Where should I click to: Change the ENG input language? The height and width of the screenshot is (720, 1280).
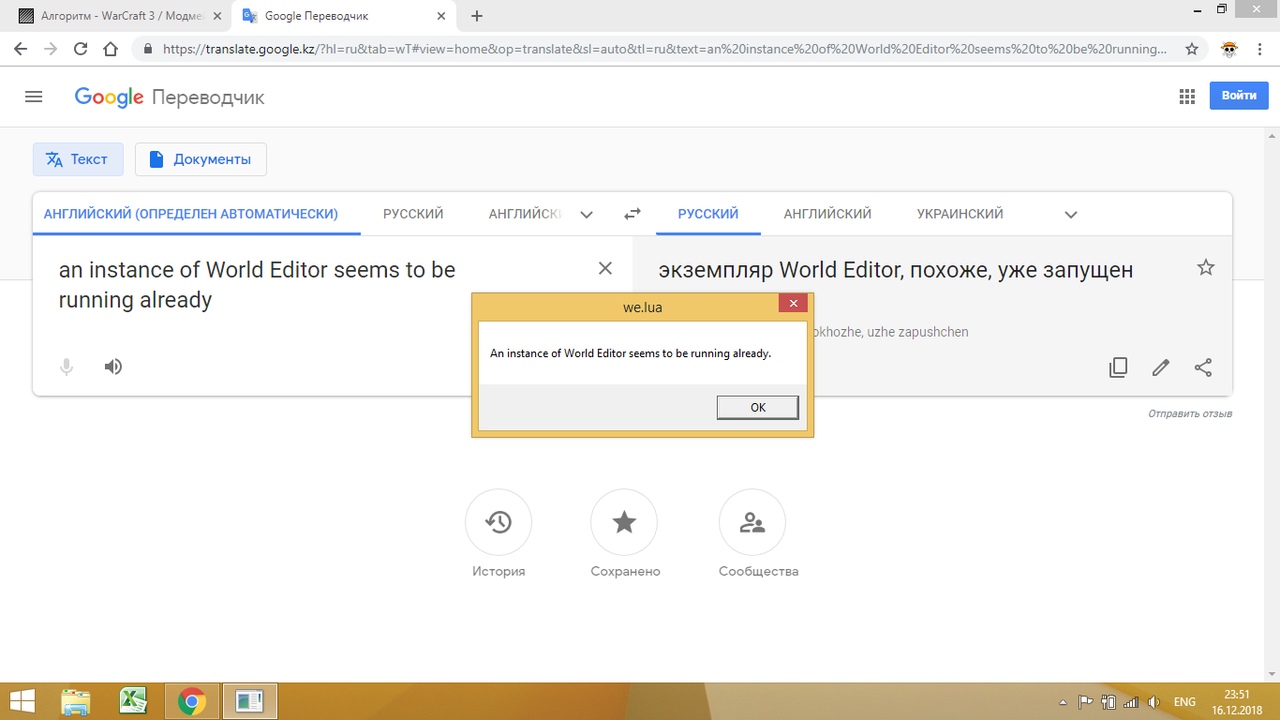tap(1185, 702)
